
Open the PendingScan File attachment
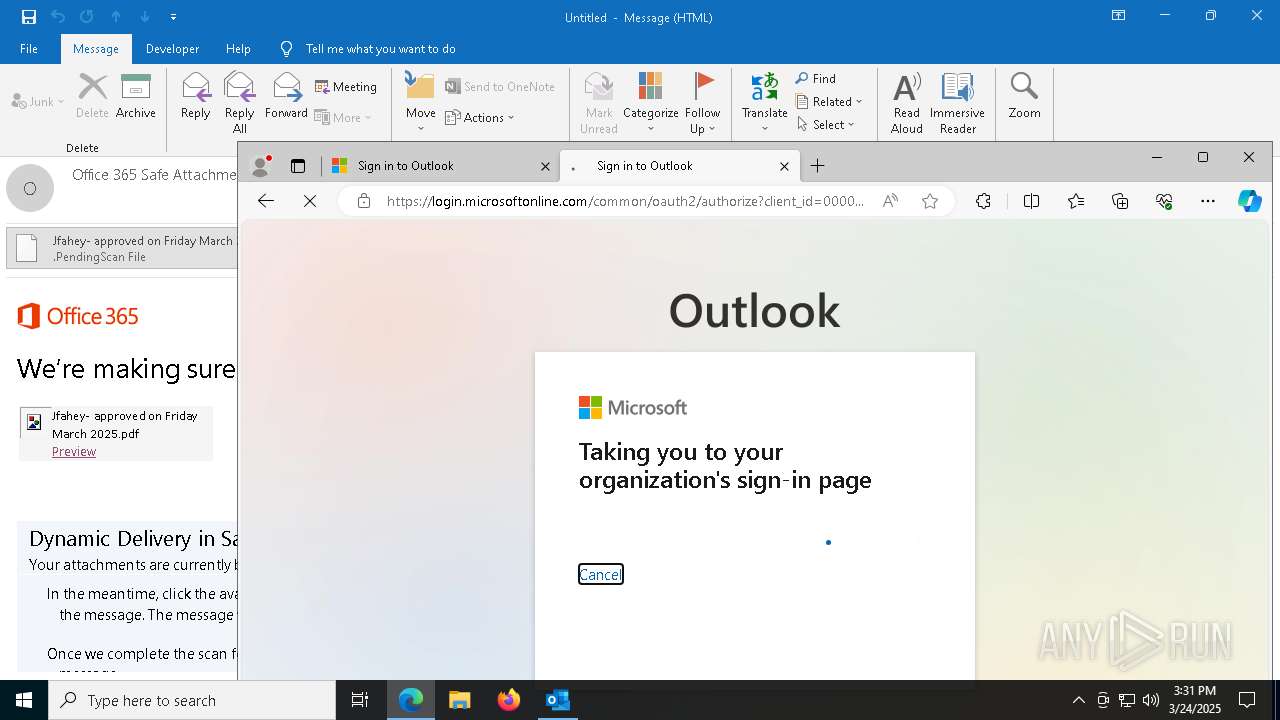pyautogui.click(x=122, y=249)
